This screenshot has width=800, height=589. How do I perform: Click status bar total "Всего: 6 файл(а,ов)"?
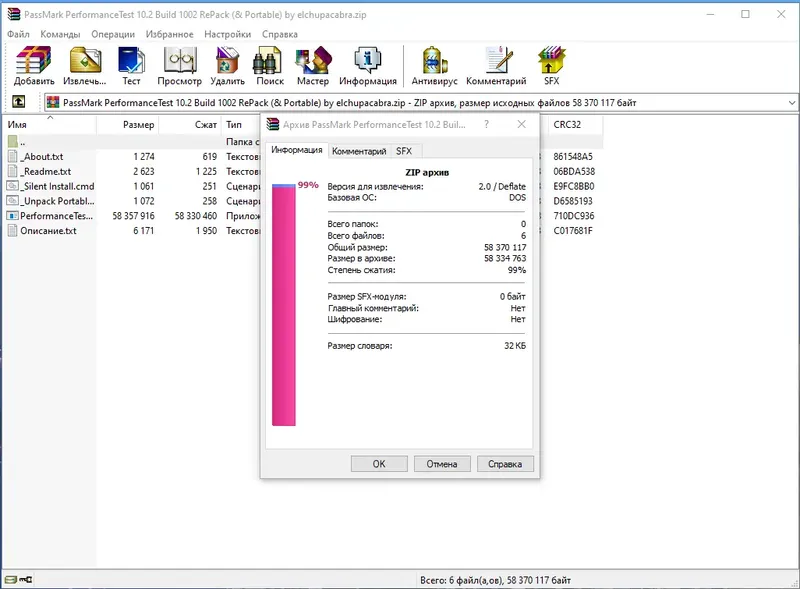pyautogui.click(x=460, y=580)
